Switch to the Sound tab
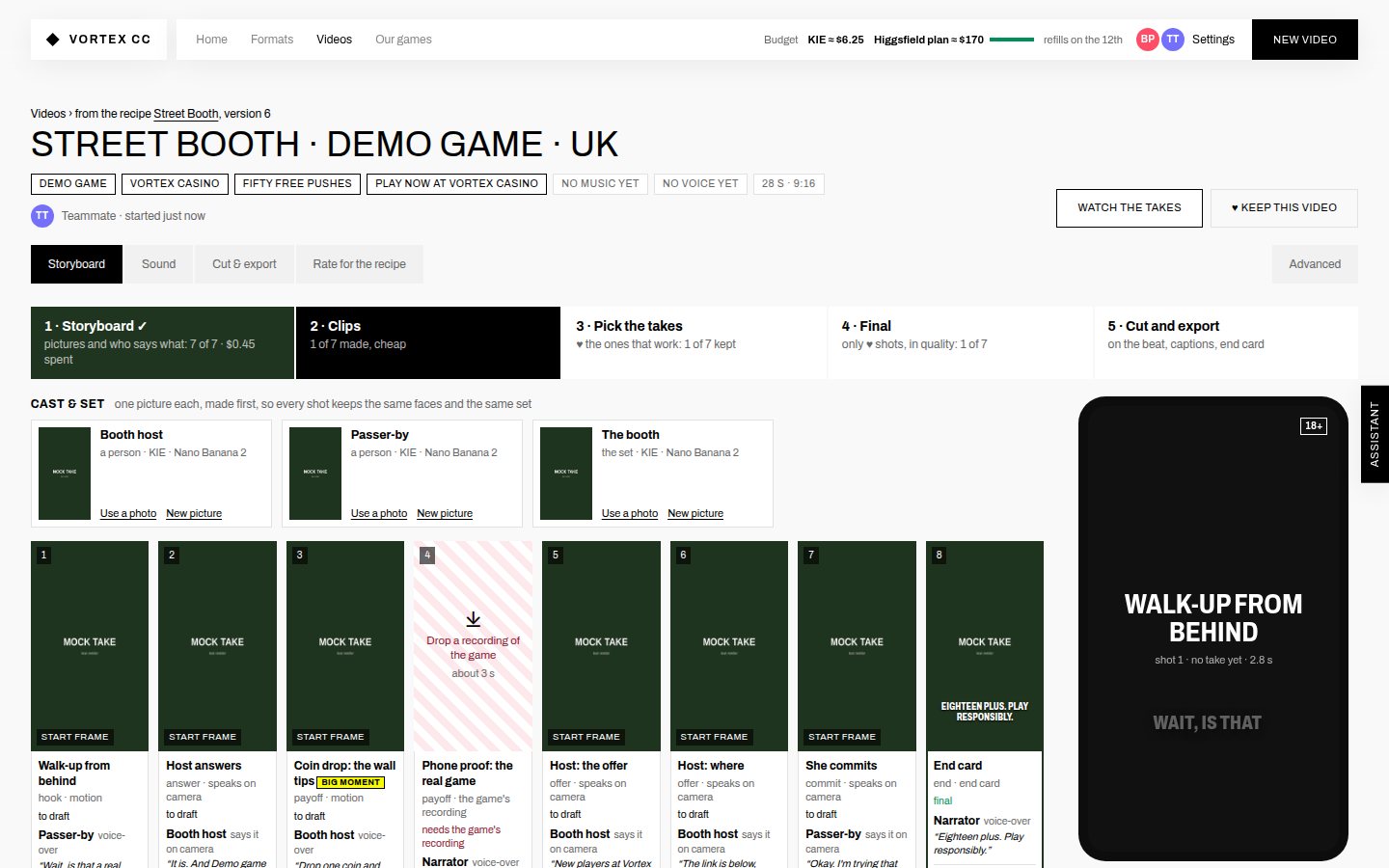Viewport: 1389px width, 868px height. [158, 264]
